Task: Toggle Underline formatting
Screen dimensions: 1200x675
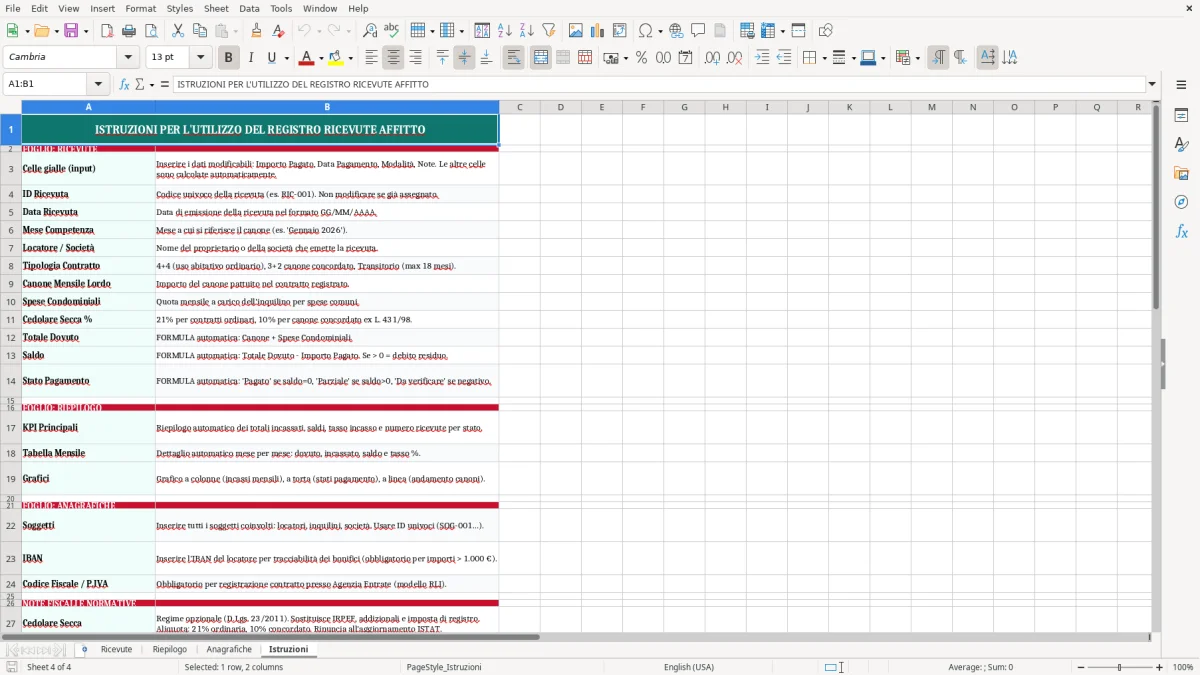Action: 271,58
